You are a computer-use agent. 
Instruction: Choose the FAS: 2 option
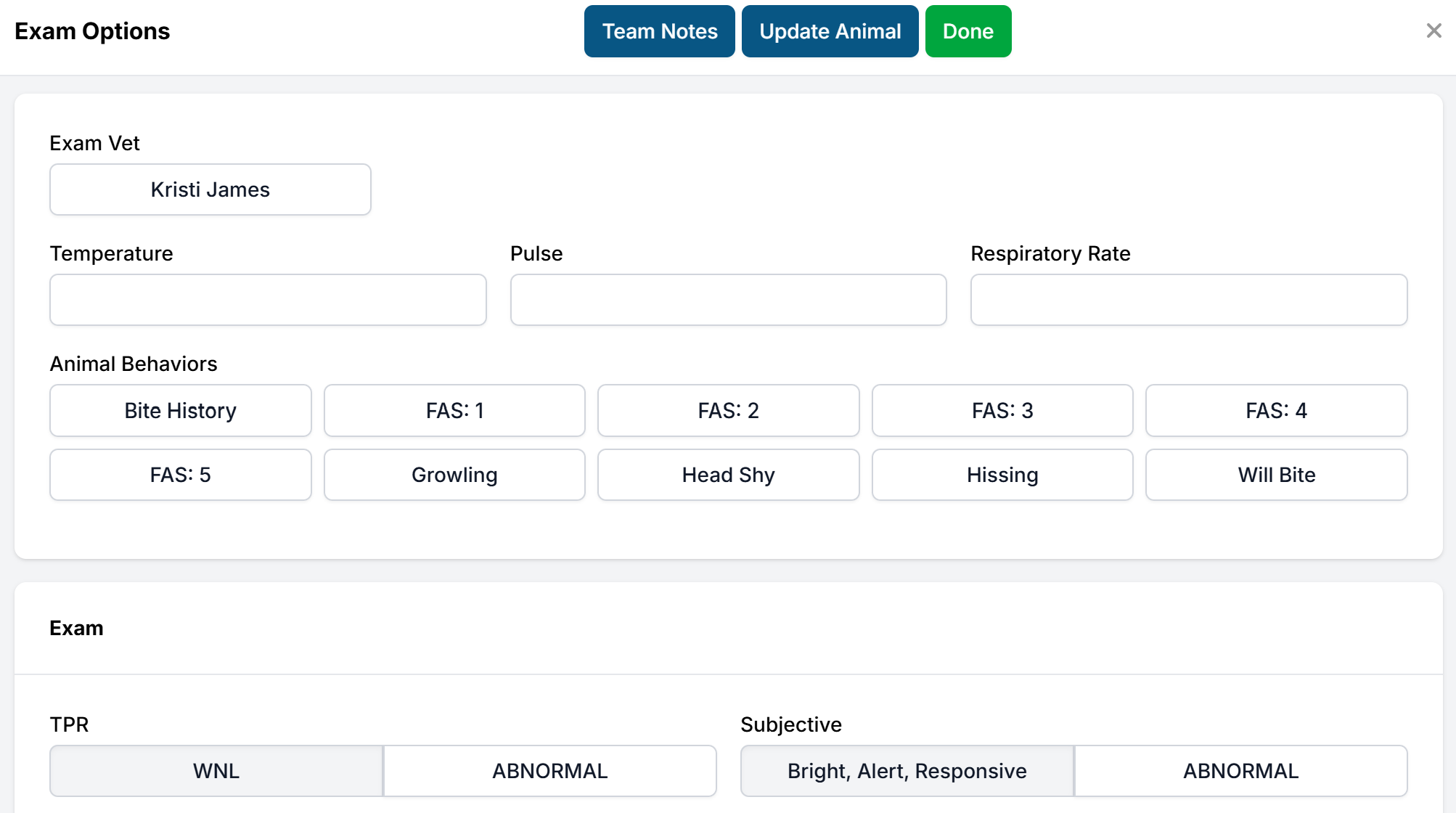click(x=728, y=411)
